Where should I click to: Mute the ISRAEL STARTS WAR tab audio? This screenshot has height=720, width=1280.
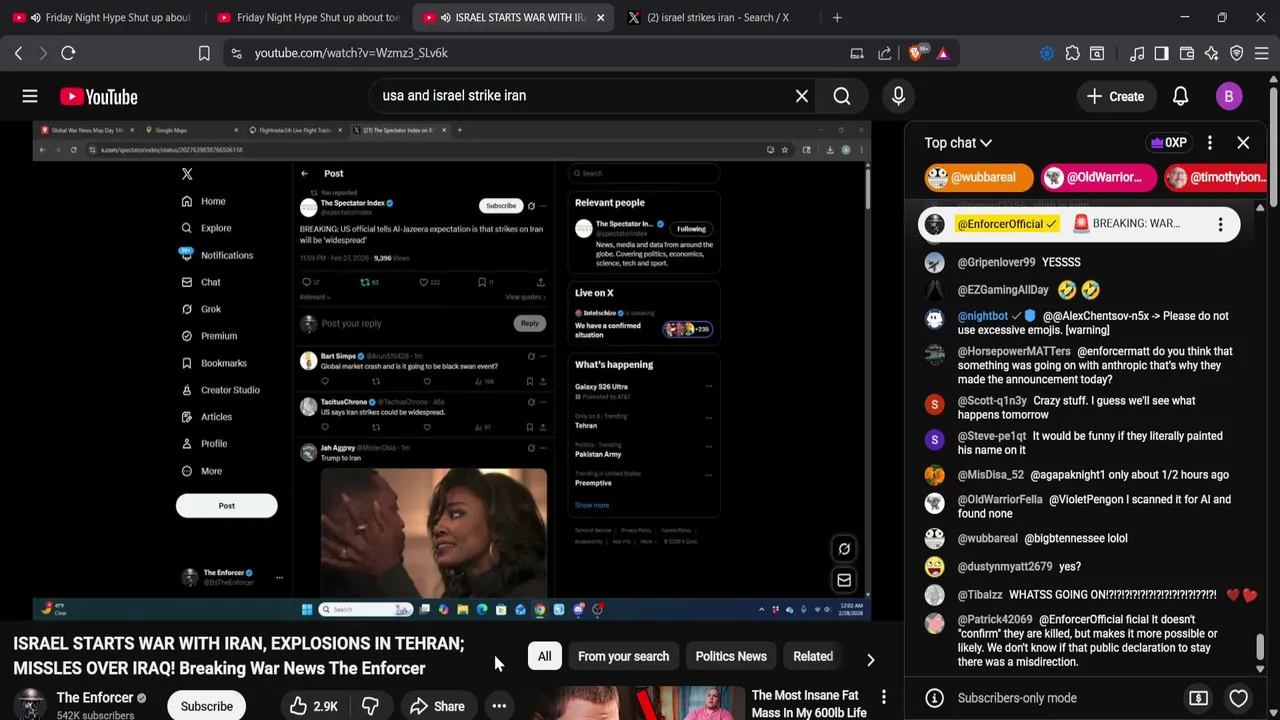(x=446, y=17)
